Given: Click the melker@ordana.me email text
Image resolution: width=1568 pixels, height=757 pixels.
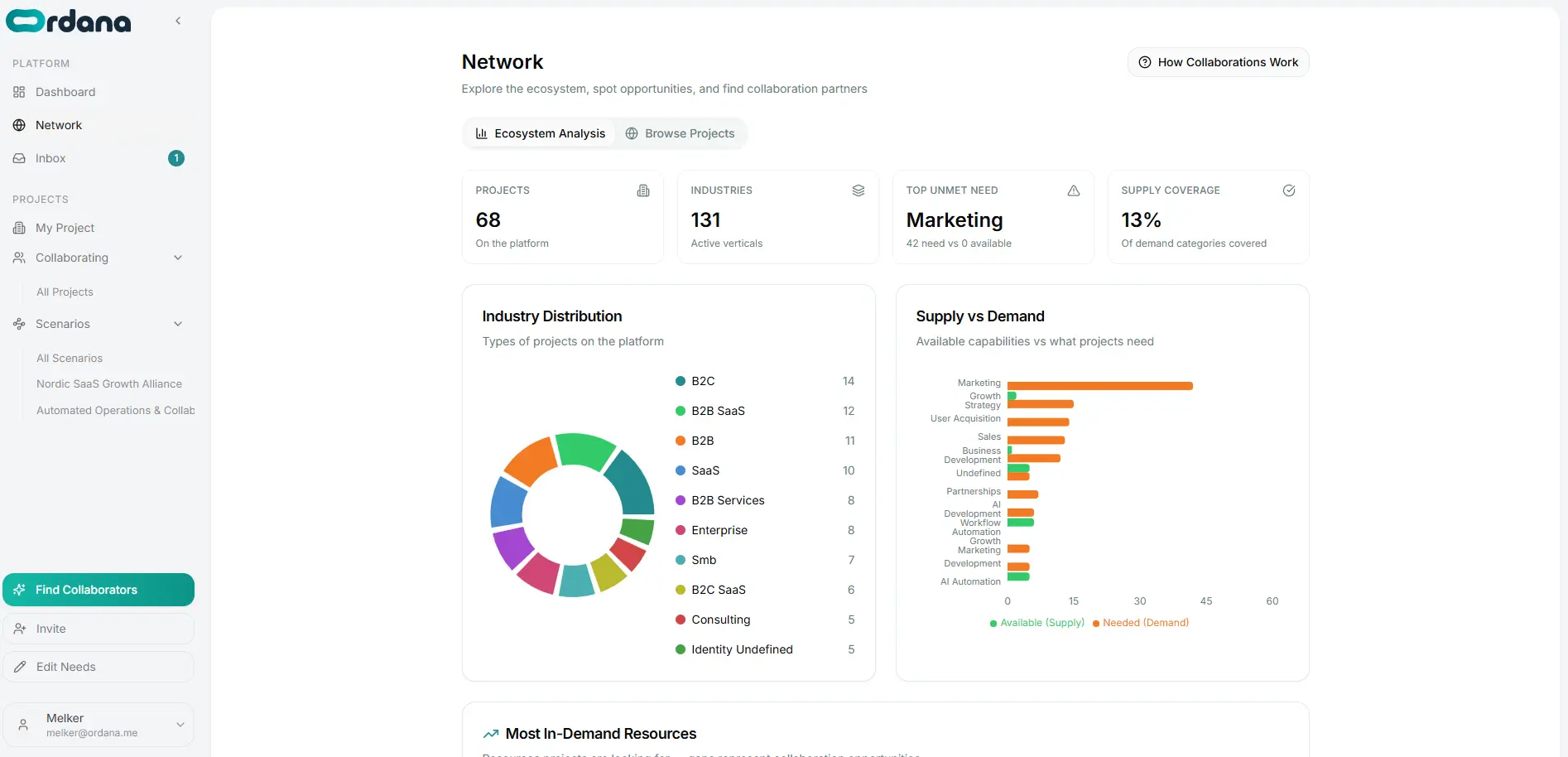Looking at the screenshot, I should (x=92, y=733).
